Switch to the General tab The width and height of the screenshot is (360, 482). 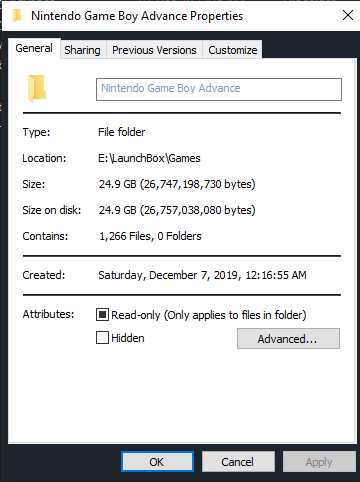34,48
